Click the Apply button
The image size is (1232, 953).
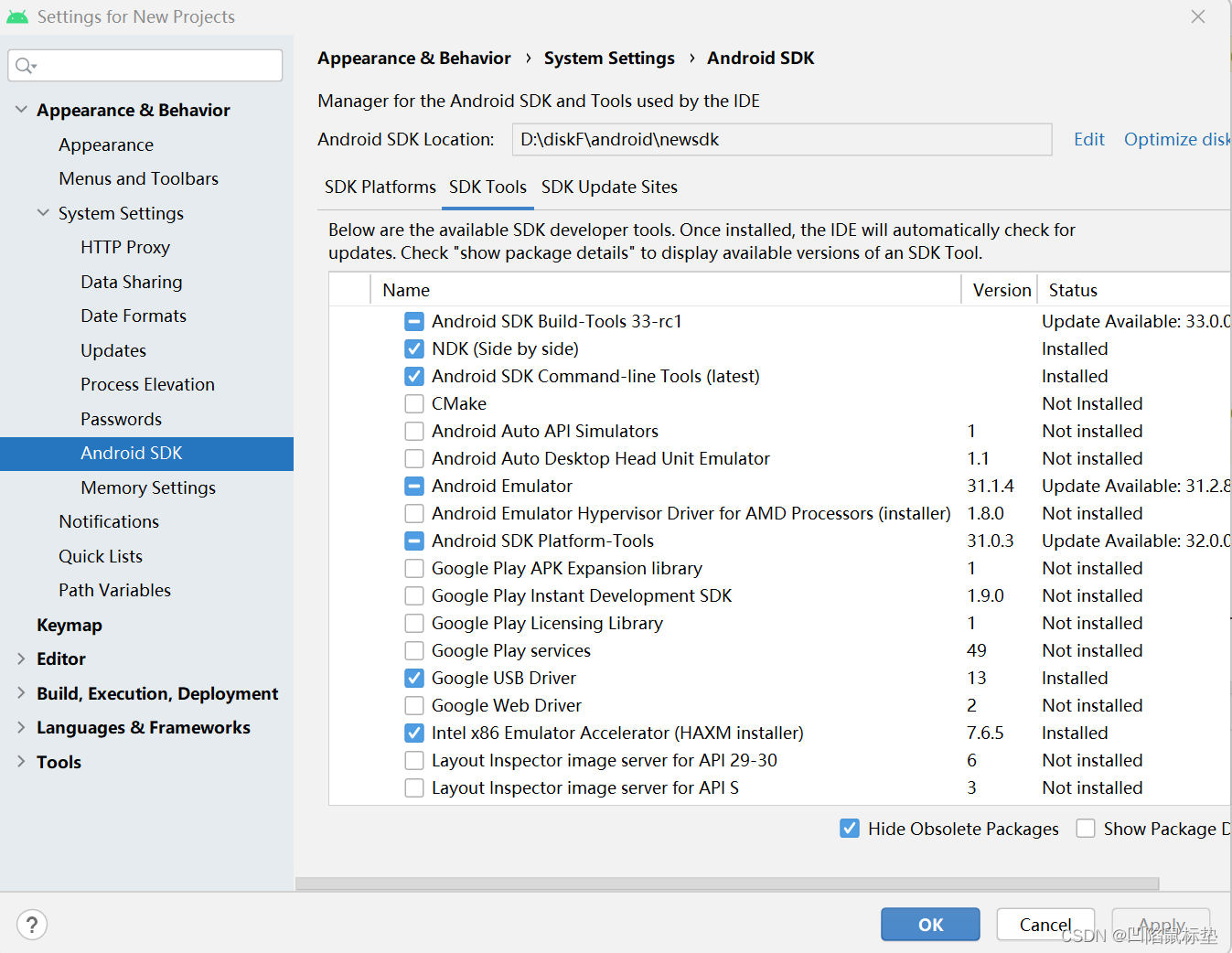pos(1162,924)
